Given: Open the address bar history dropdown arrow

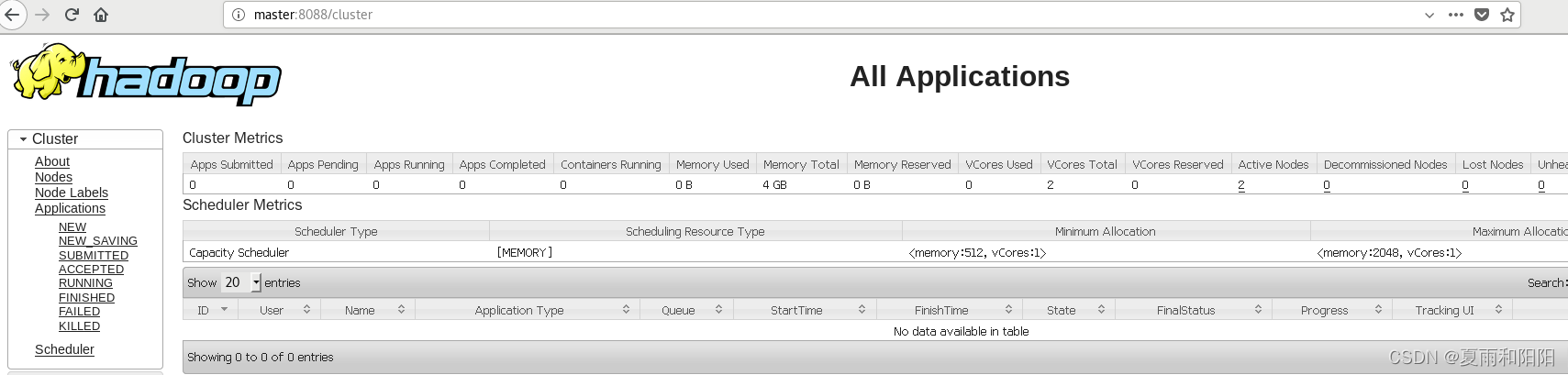Looking at the screenshot, I should (1429, 15).
